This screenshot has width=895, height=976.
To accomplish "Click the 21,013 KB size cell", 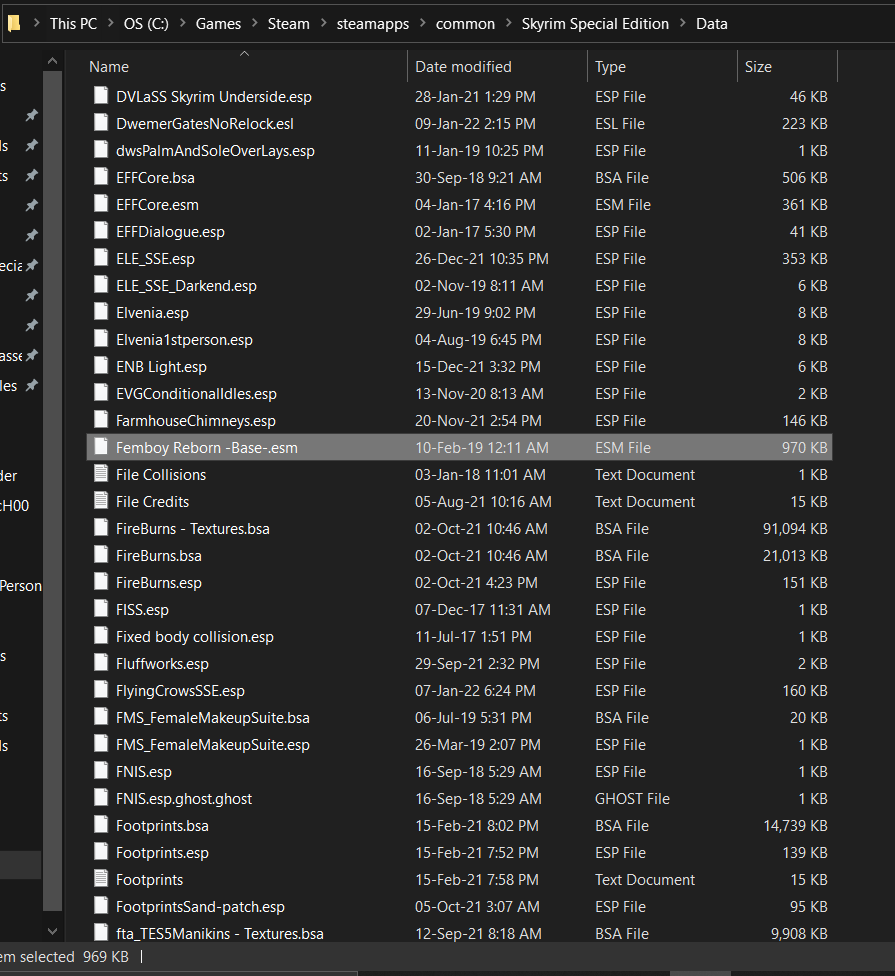I will click(x=795, y=556).
